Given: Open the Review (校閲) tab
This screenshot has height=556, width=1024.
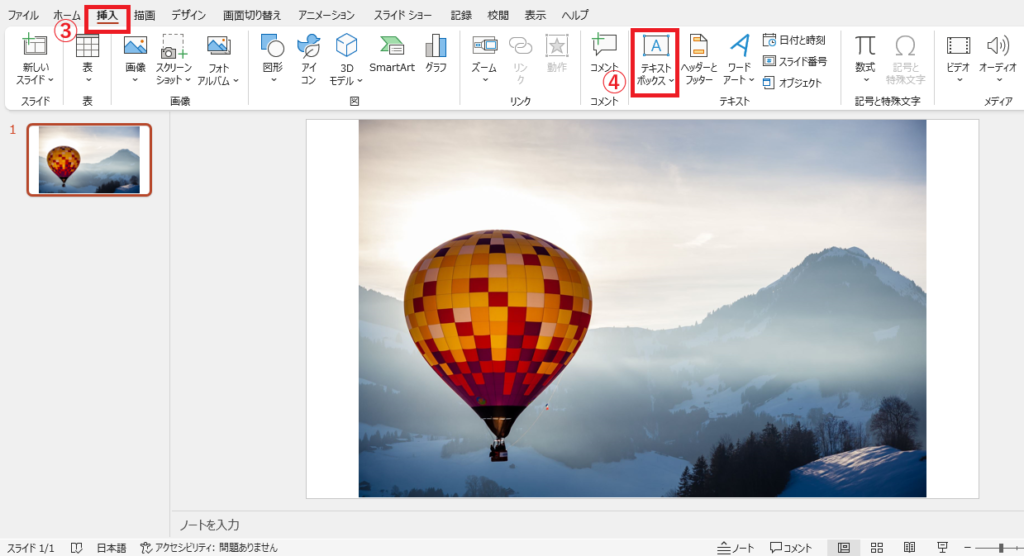Looking at the screenshot, I should (498, 15).
